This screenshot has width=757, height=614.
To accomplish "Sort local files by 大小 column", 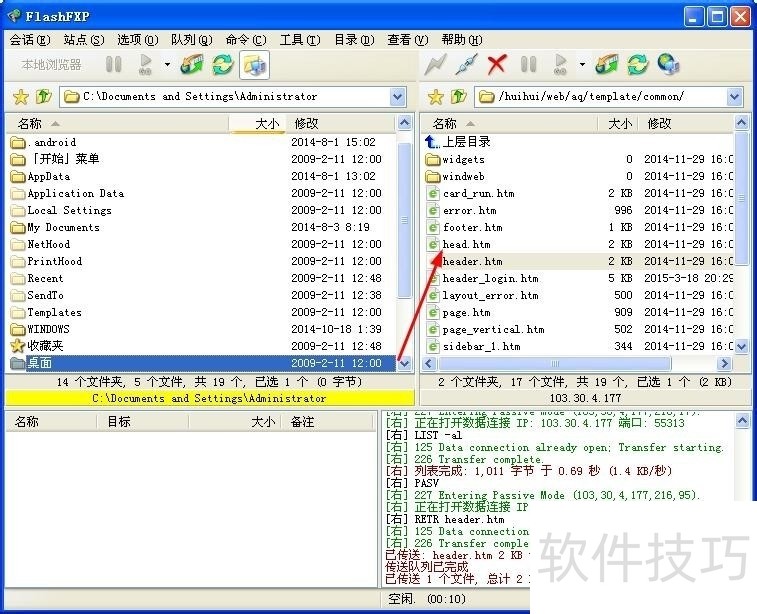I will pyautogui.click(x=257, y=124).
